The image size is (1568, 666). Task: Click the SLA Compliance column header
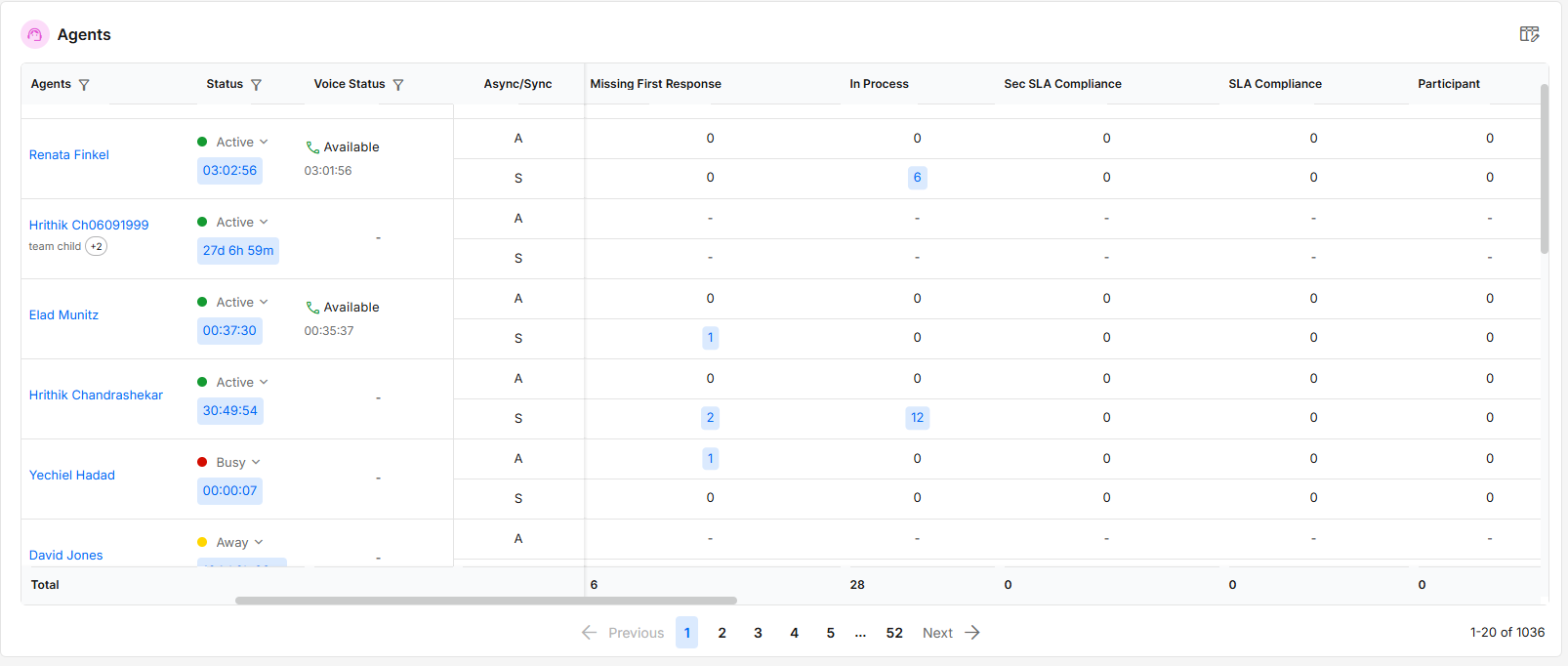[x=1275, y=84]
